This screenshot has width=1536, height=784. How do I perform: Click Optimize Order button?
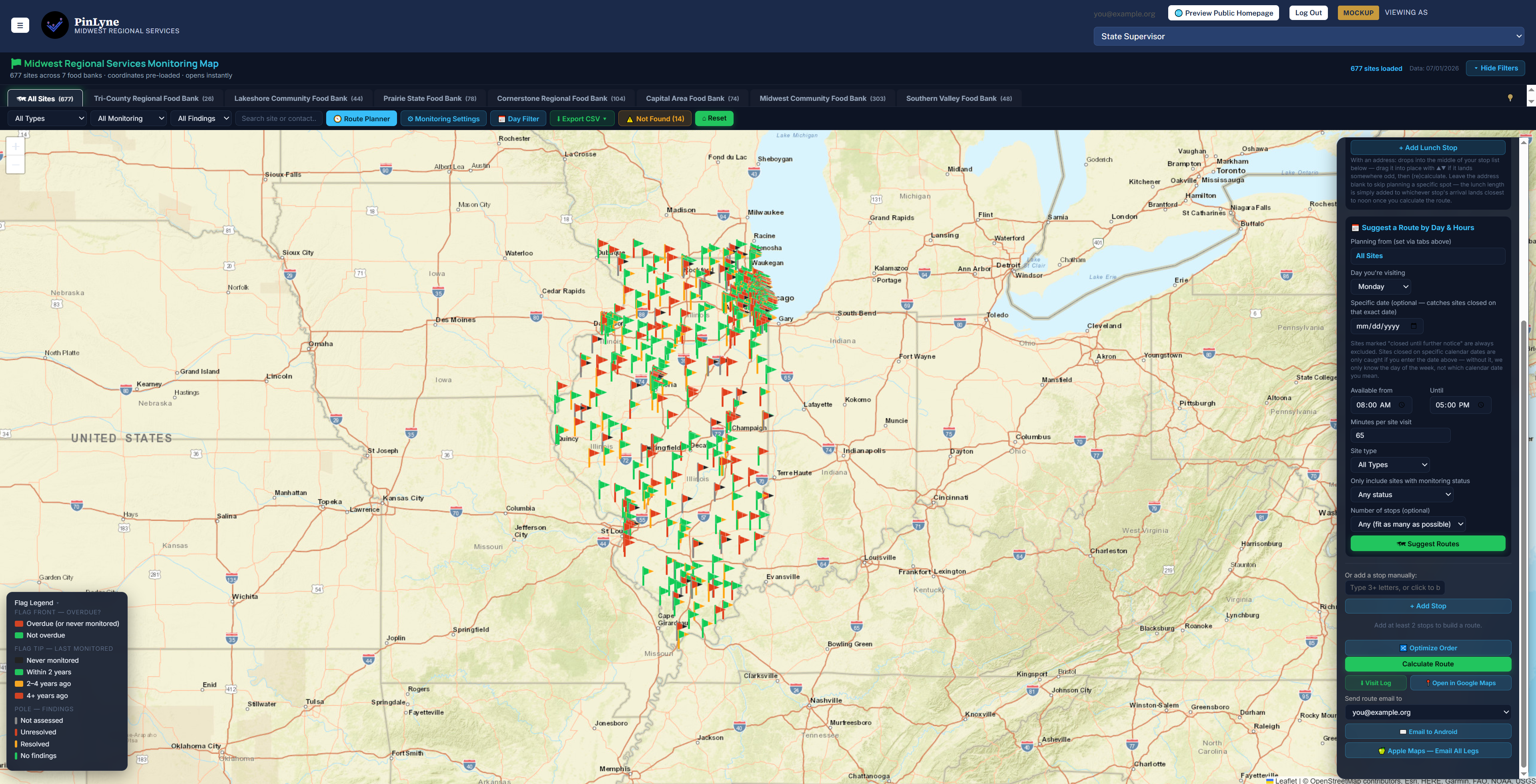click(1428, 648)
